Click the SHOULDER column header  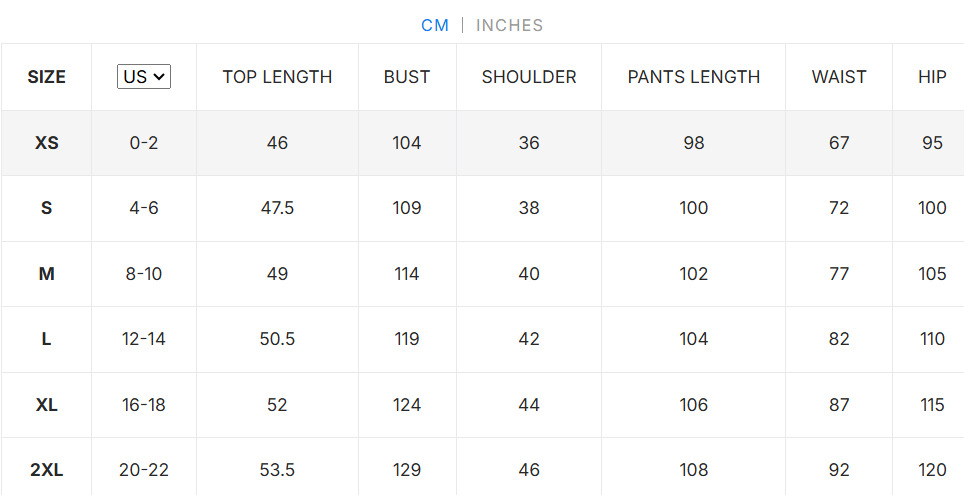(529, 77)
